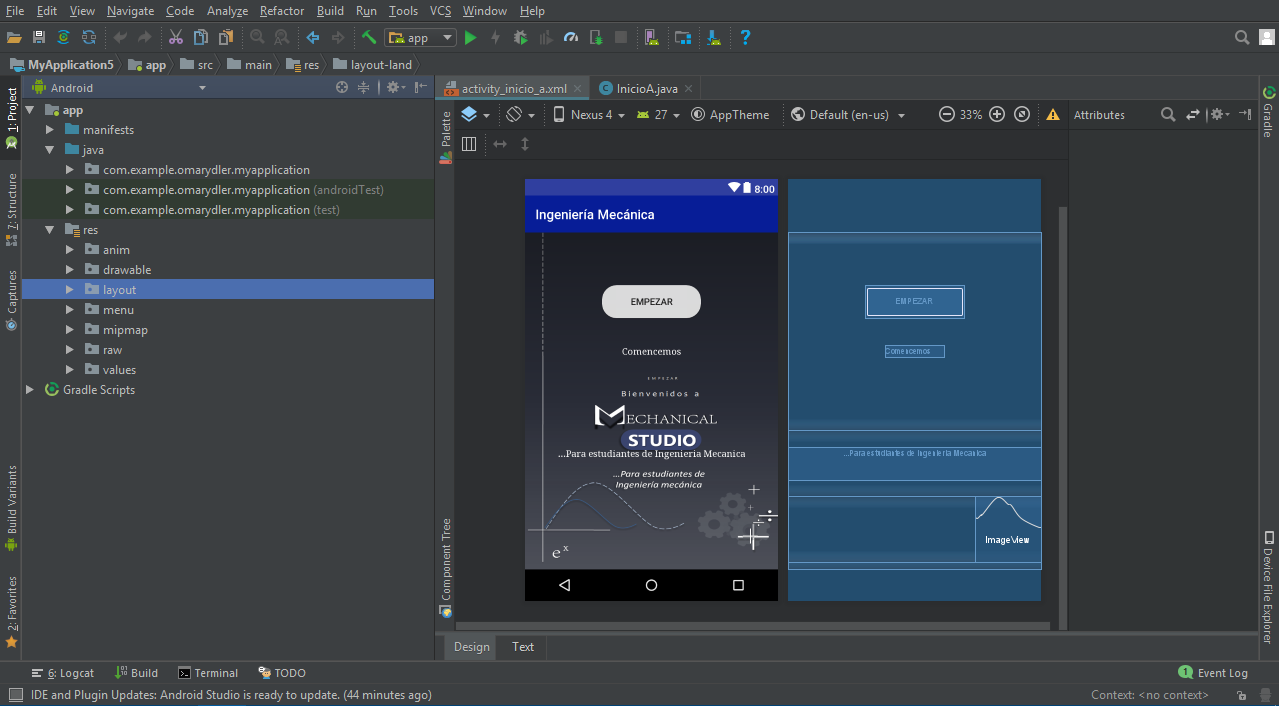Click the EMPEZAR button in design preview
Screen dimensions: 1279x706
point(651,302)
